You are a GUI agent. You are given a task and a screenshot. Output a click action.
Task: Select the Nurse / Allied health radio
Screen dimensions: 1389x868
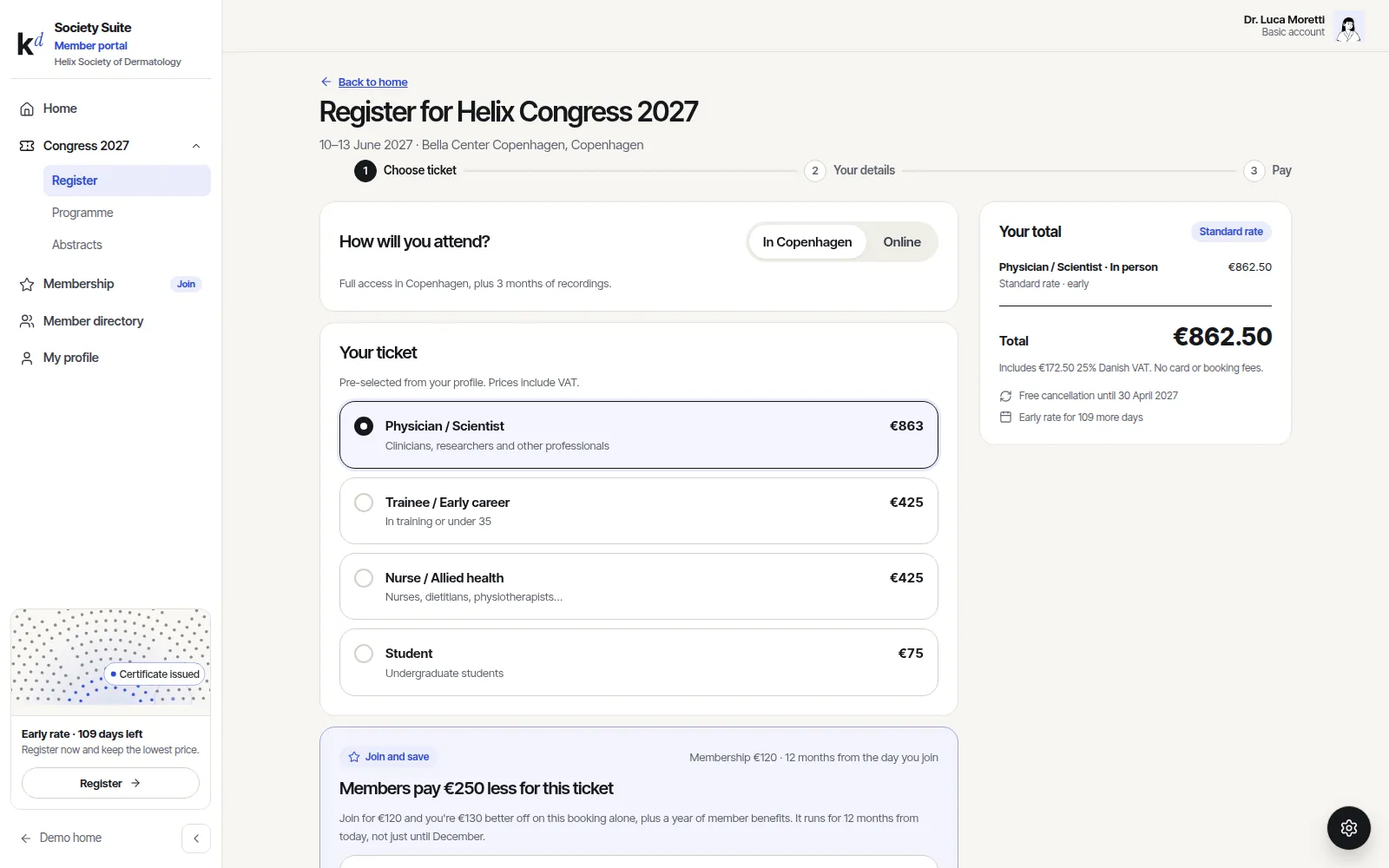(x=364, y=578)
